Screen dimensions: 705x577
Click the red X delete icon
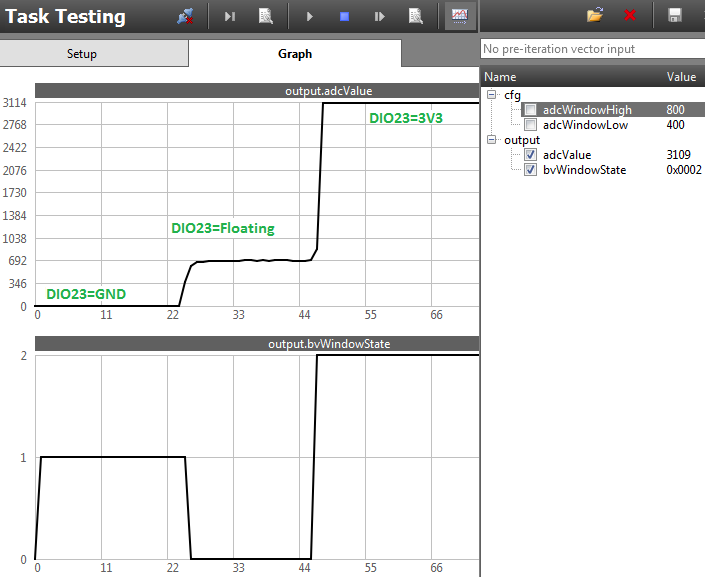(630, 16)
